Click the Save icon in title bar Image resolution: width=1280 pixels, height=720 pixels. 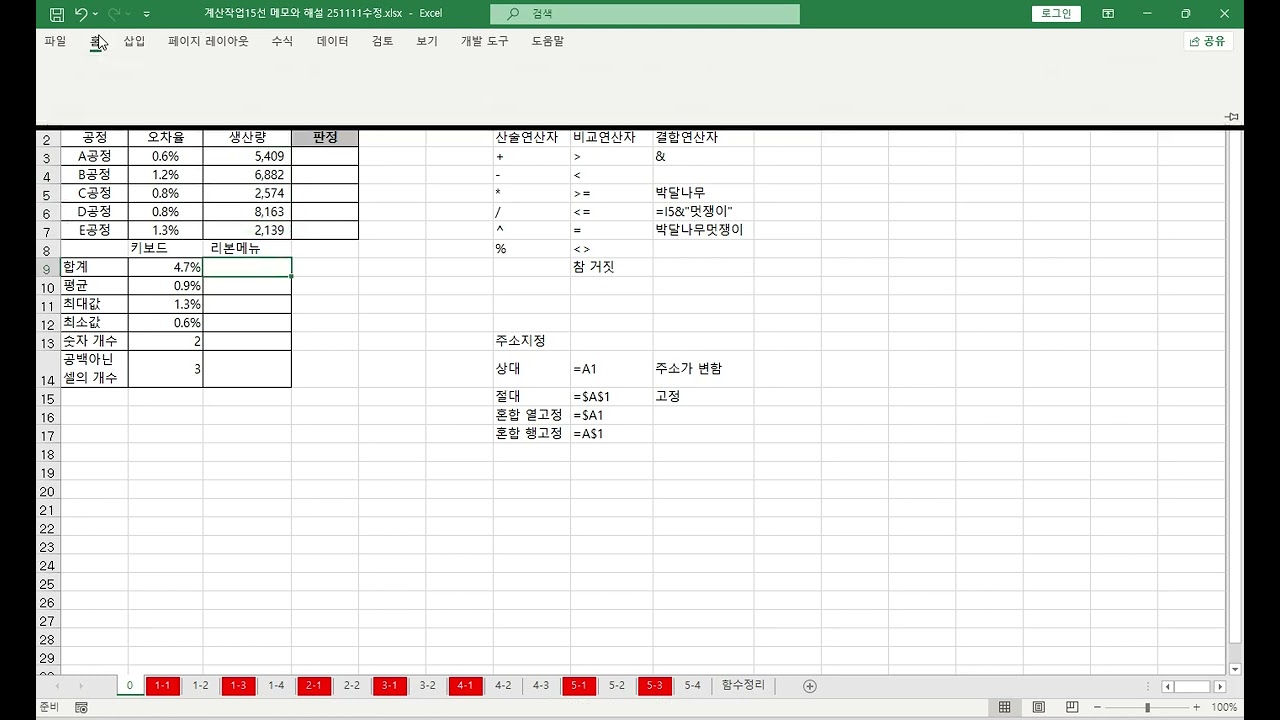coord(57,14)
